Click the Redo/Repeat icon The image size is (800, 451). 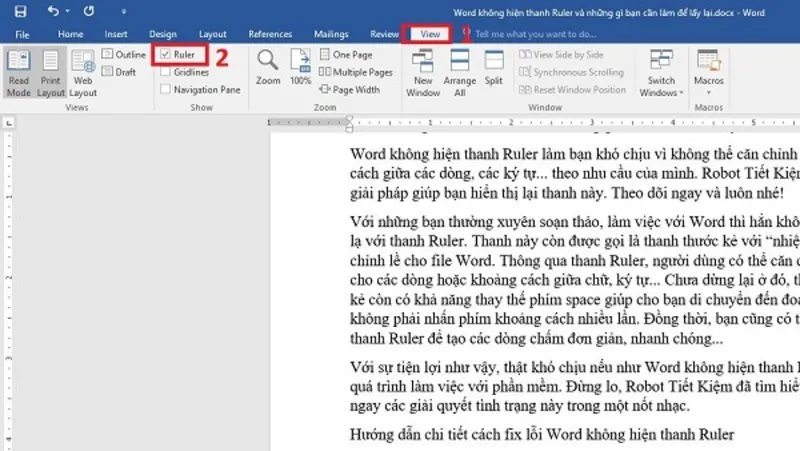(x=89, y=11)
